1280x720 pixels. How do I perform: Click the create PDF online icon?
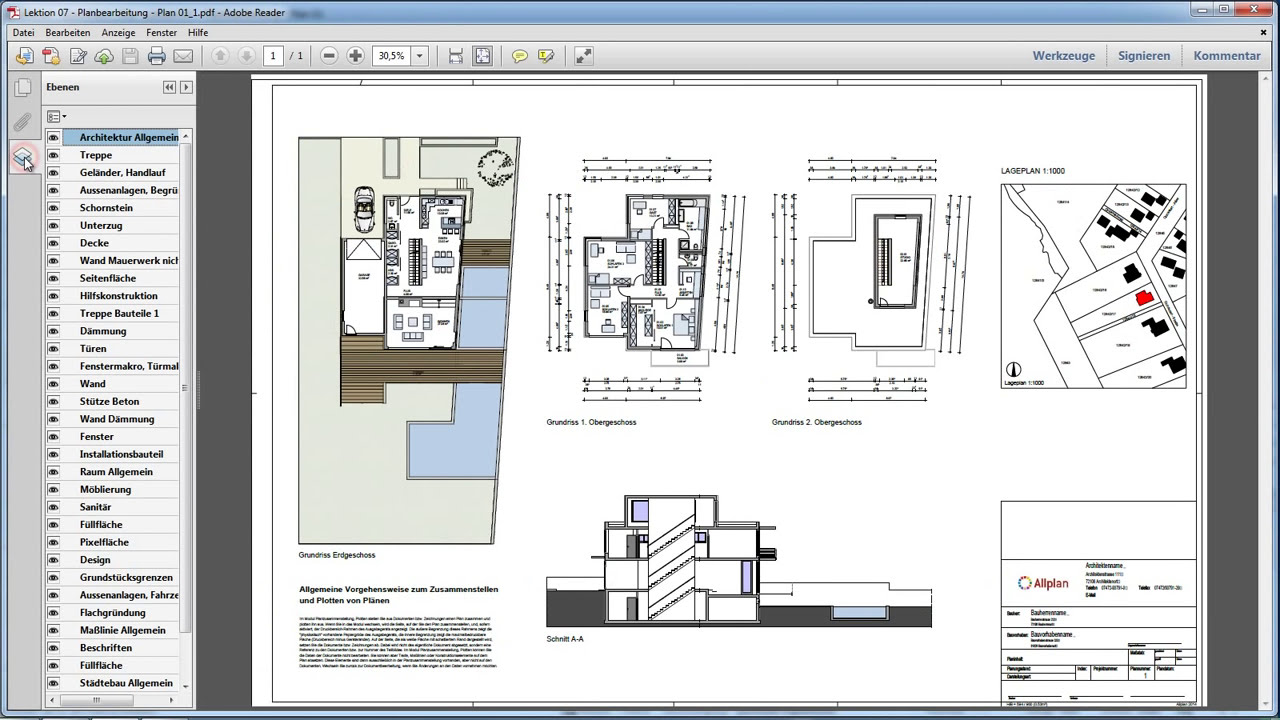point(51,56)
